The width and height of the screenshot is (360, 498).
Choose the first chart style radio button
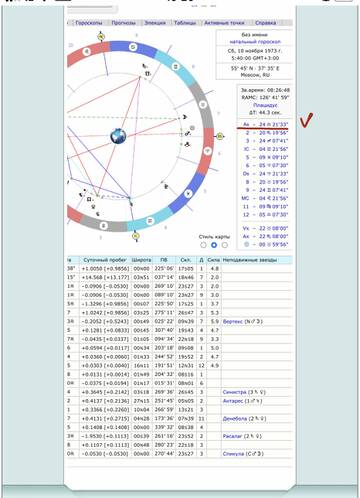pos(203,245)
